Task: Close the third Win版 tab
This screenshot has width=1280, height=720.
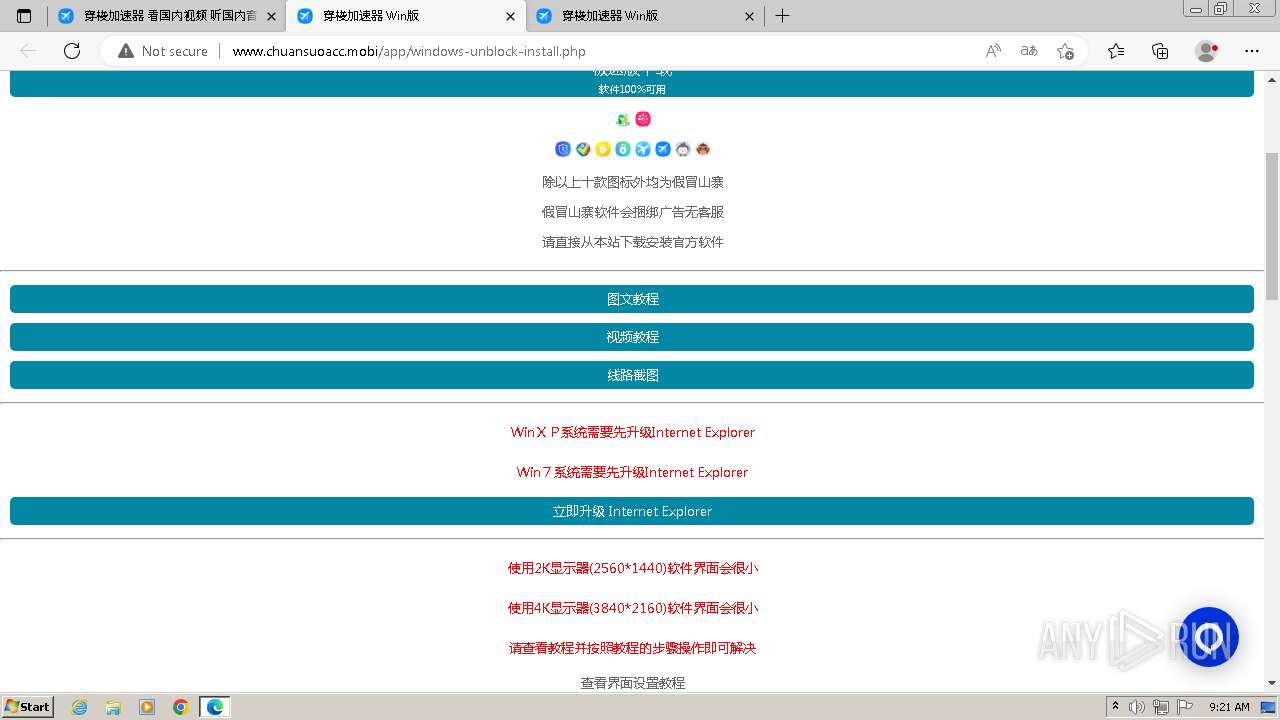Action: click(x=749, y=16)
